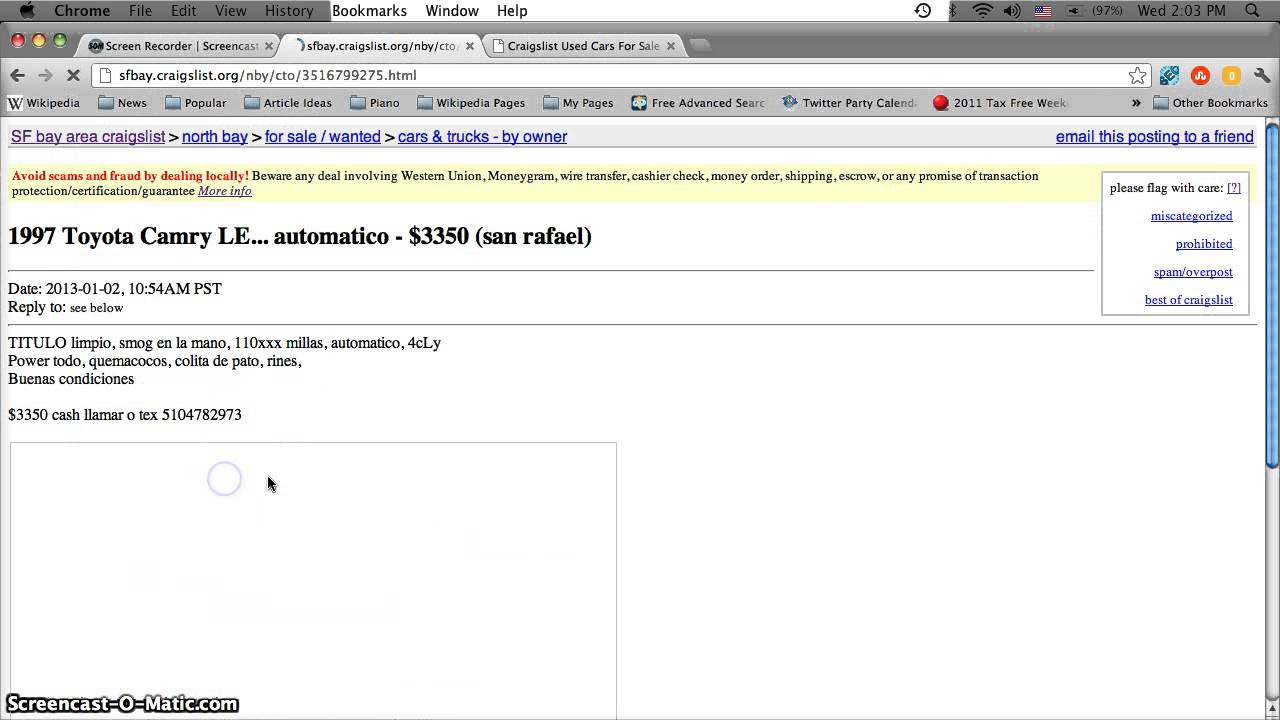1280x720 pixels.
Task: Open a new tab with the new-tab button
Action: (700, 45)
